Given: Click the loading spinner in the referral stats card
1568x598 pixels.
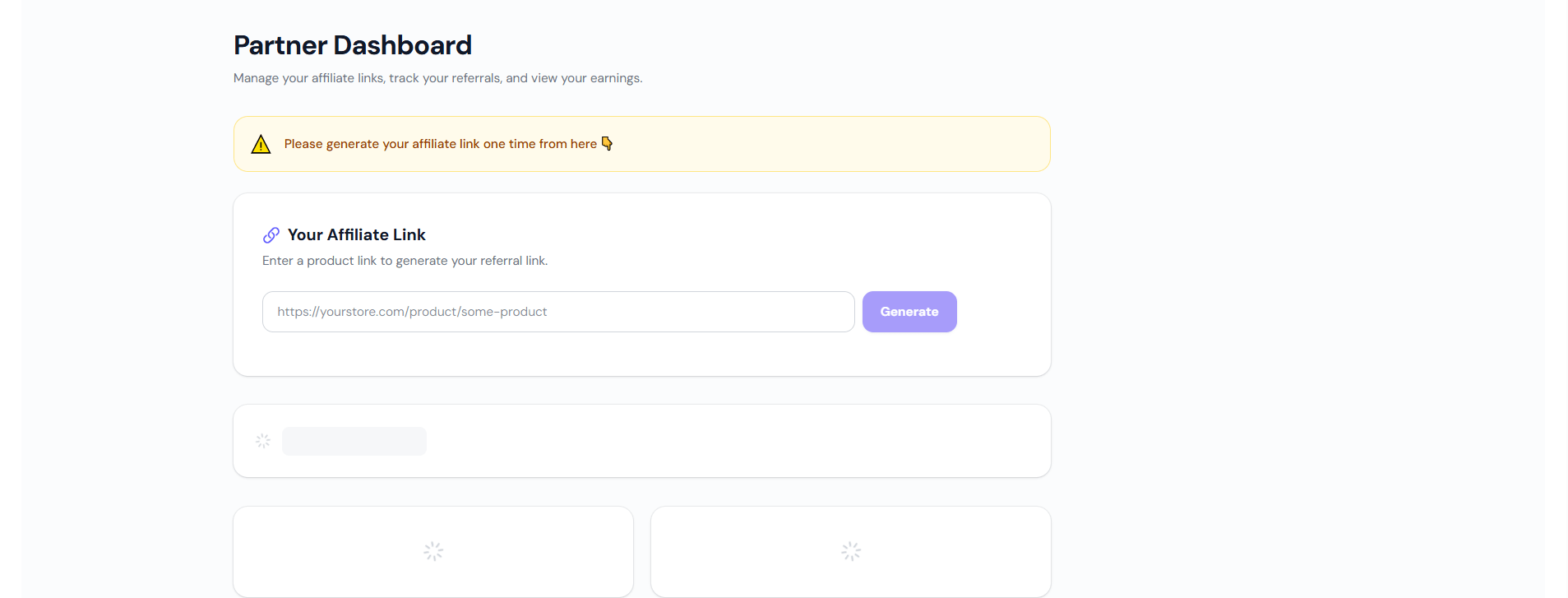Looking at the screenshot, I should tap(262, 440).
